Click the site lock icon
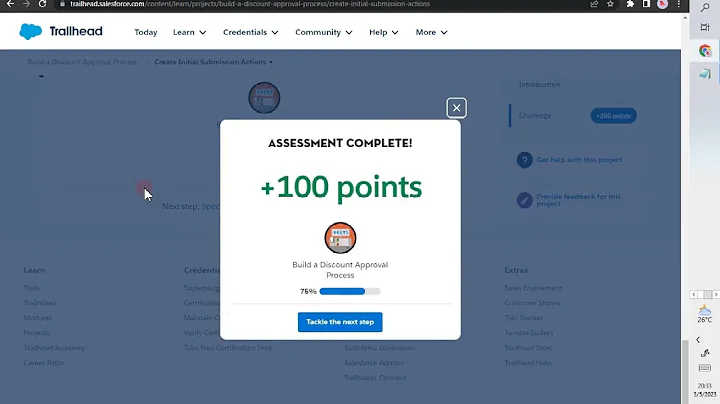 (x=62, y=4)
